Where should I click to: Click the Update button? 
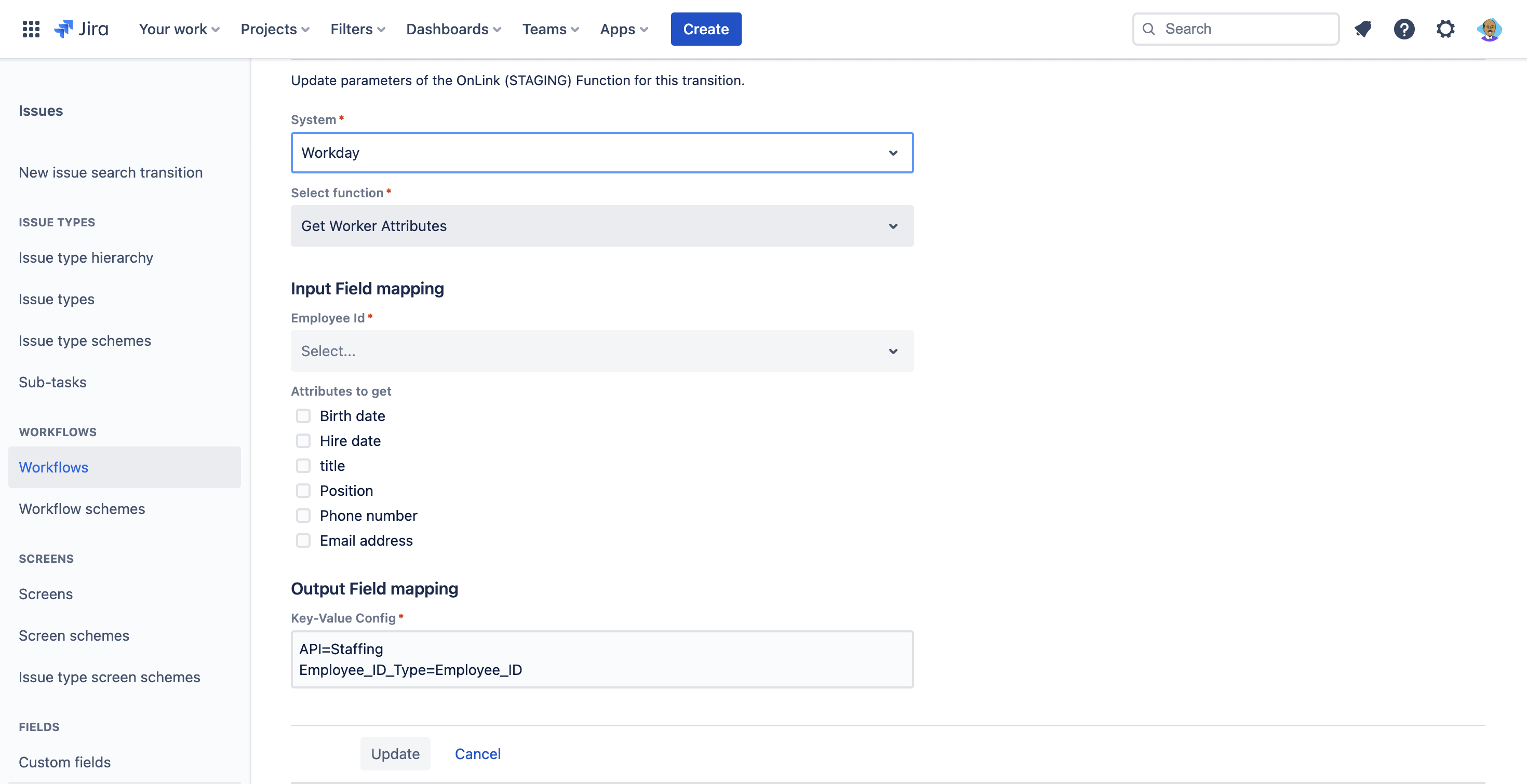tap(395, 753)
